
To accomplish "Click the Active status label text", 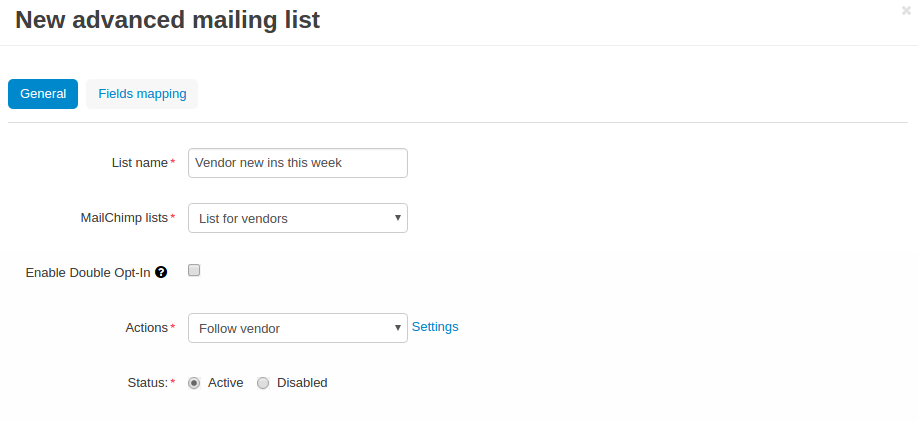I will click(x=225, y=383).
